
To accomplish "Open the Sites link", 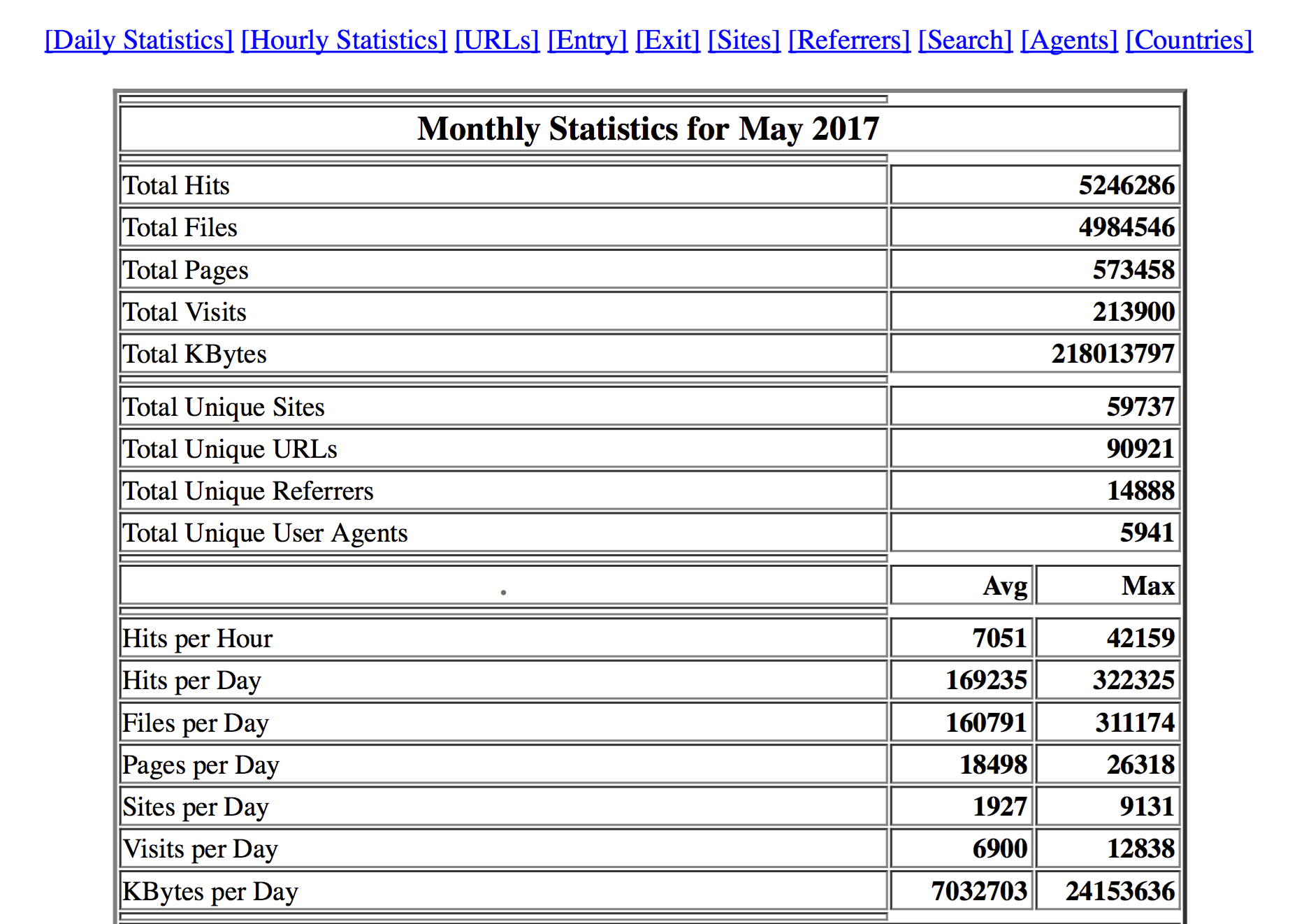I will click(744, 41).
